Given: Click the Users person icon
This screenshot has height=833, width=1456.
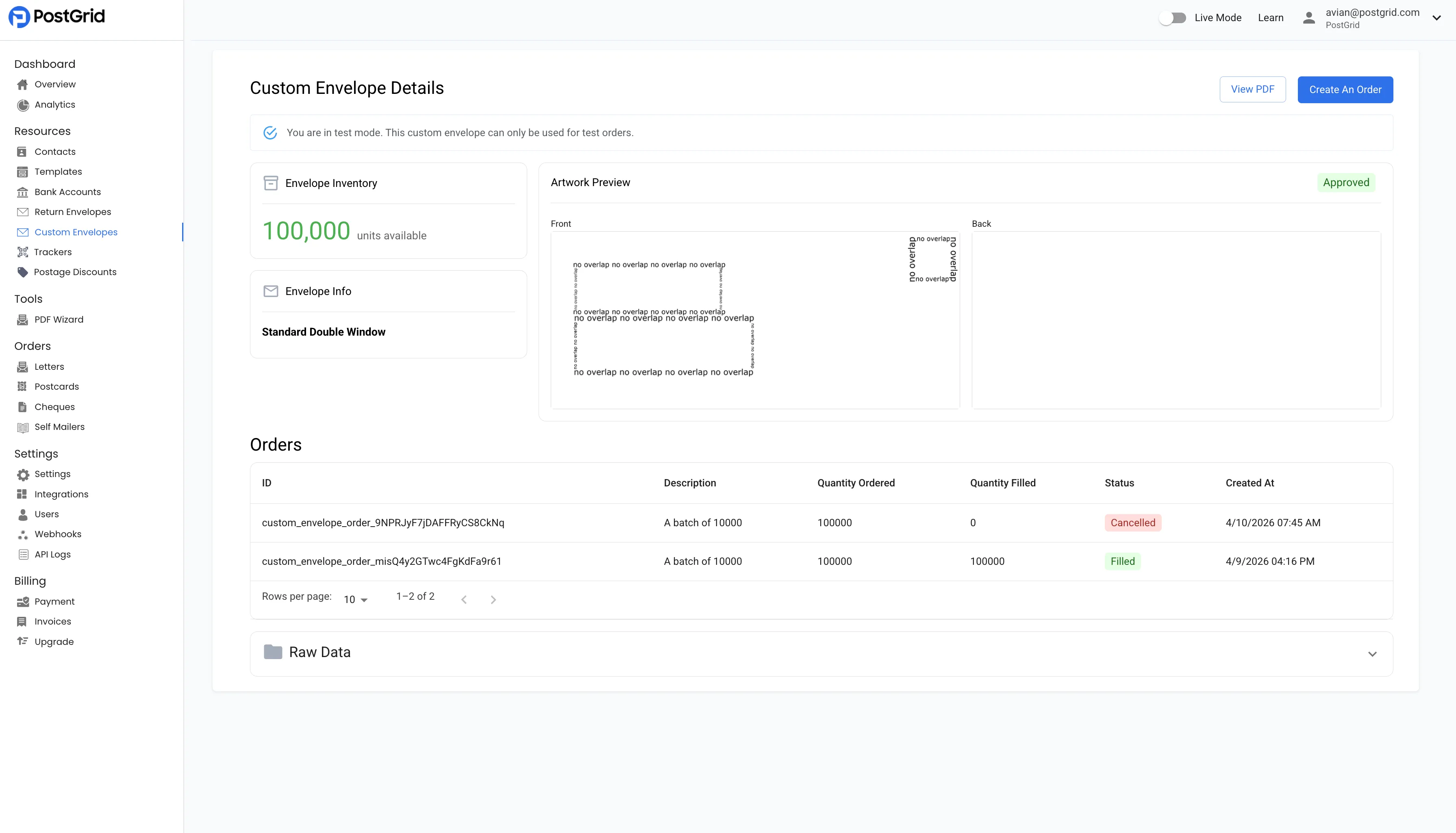Looking at the screenshot, I should pyautogui.click(x=22, y=514).
